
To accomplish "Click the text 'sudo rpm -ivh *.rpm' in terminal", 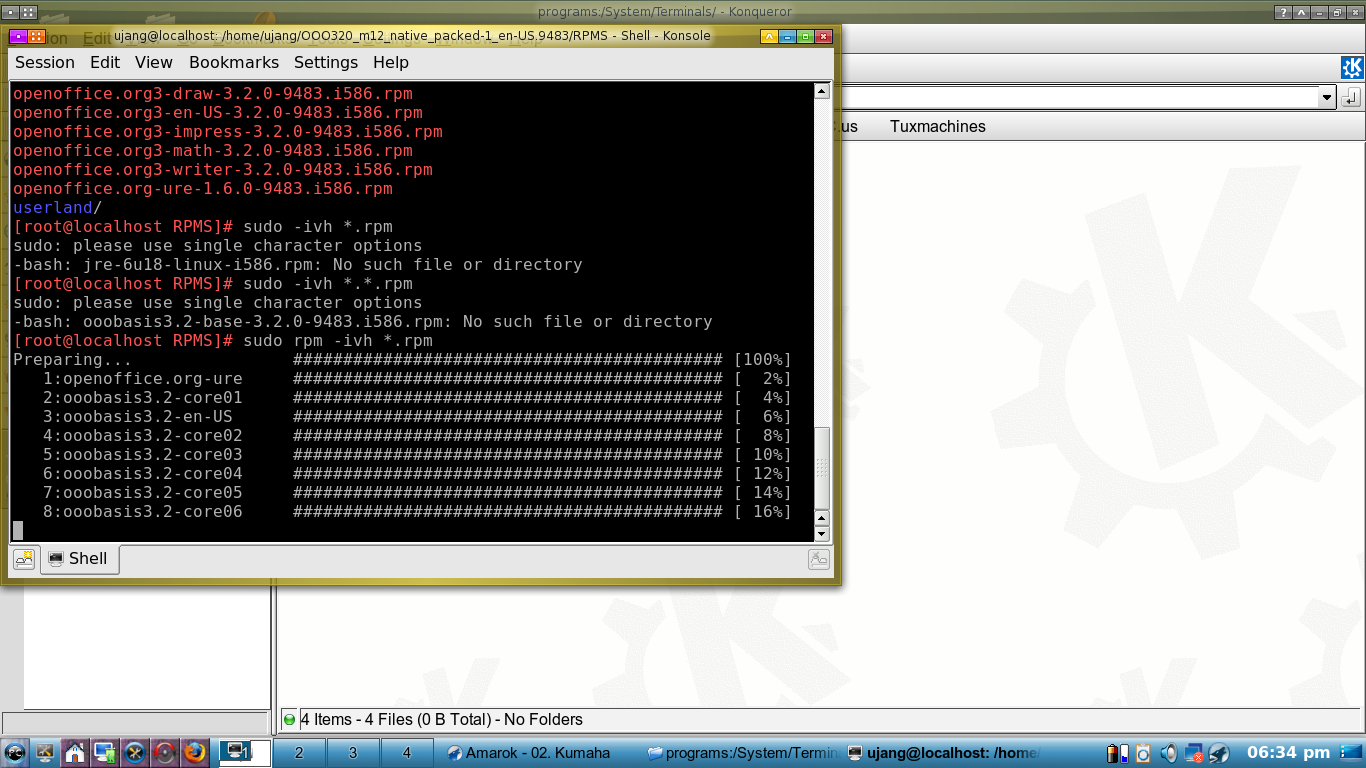I will tap(338, 341).
